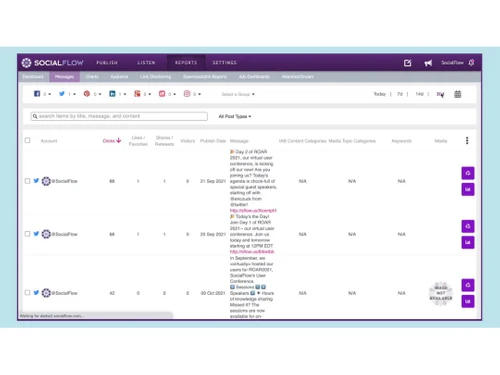Sort by the Publish Date column header
500x375 pixels.
pyautogui.click(x=213, y=141)
